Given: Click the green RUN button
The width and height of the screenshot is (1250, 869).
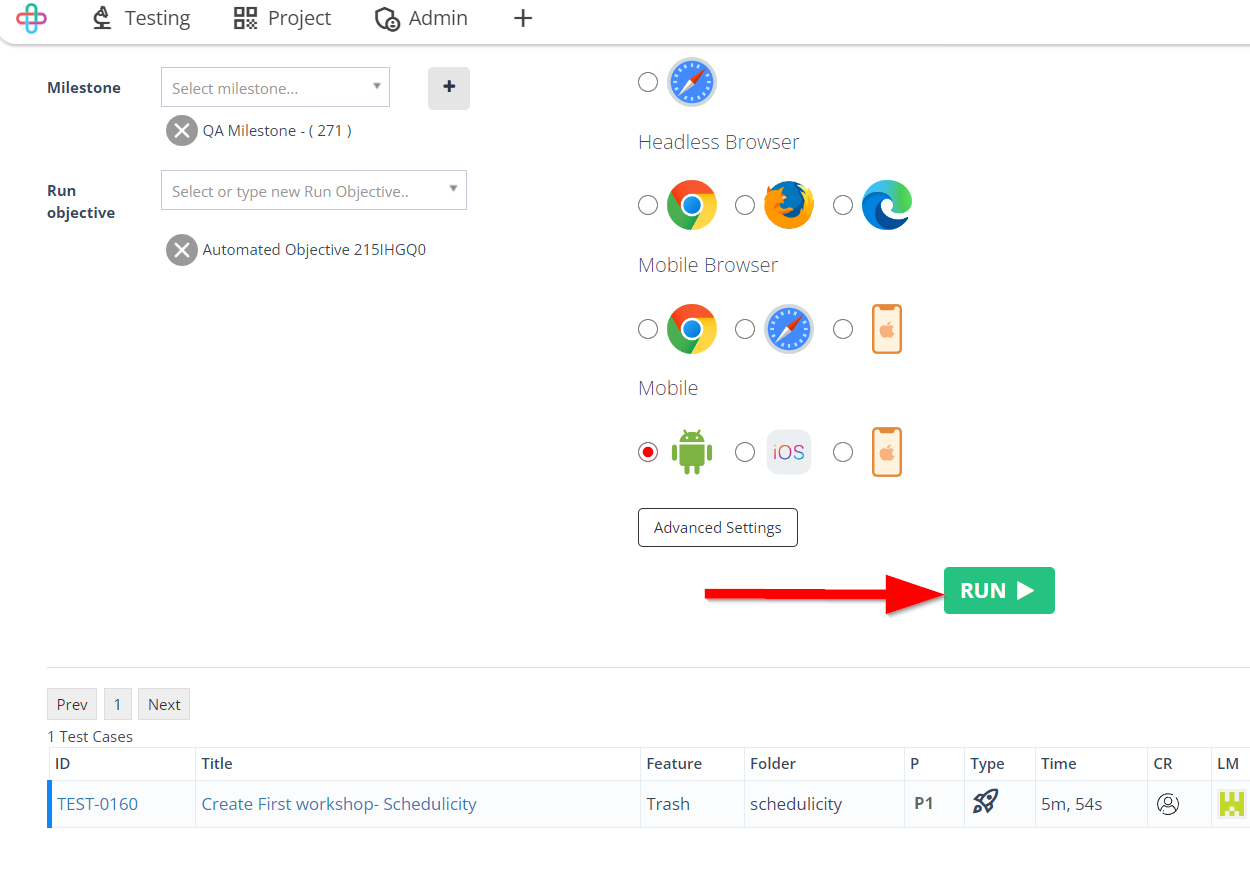Looking at the screenshot, I should tap(998, 591).
